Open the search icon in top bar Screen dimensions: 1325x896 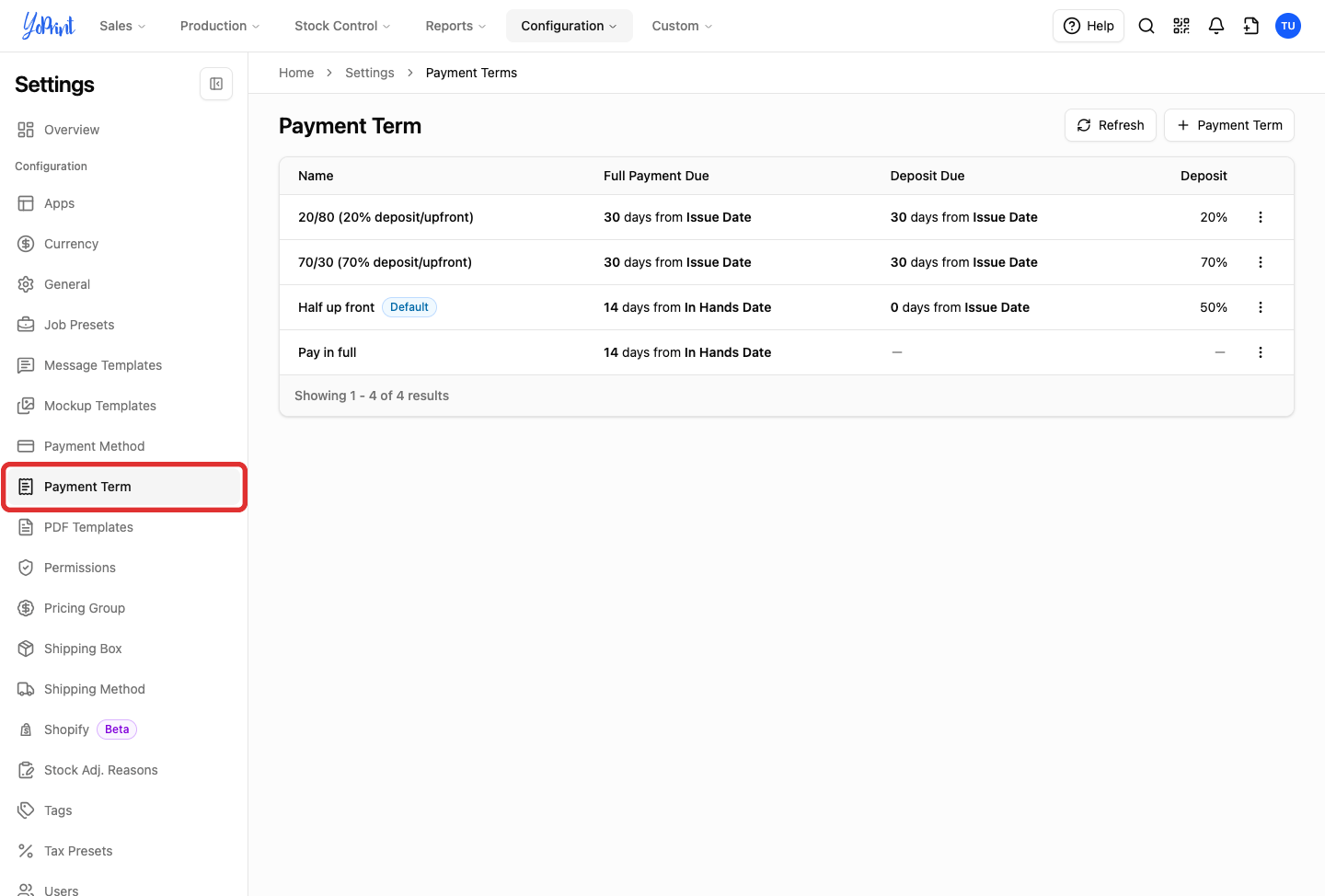1146,26
